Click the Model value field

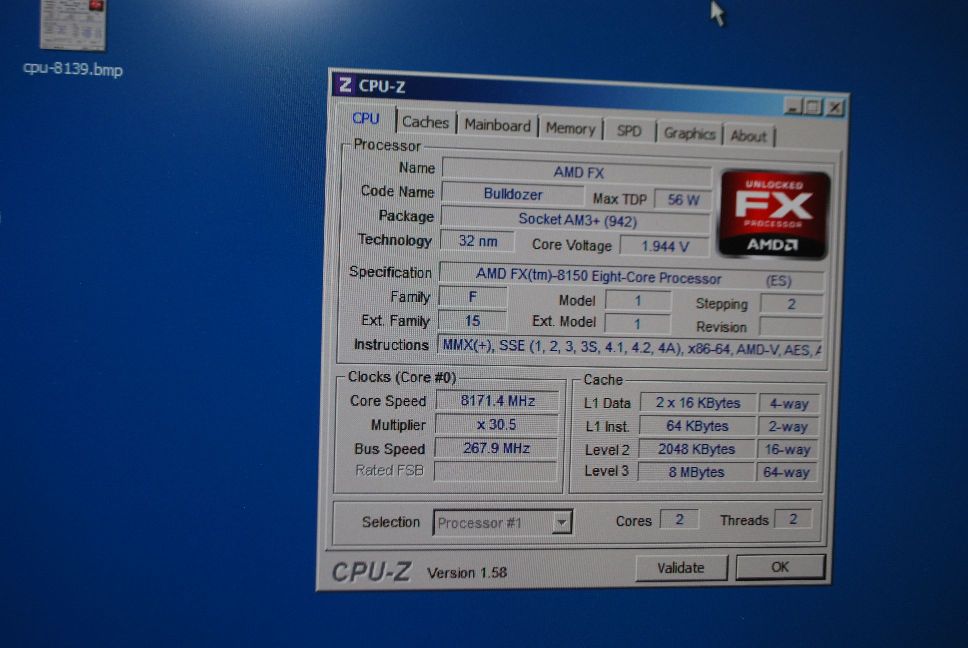638,301
